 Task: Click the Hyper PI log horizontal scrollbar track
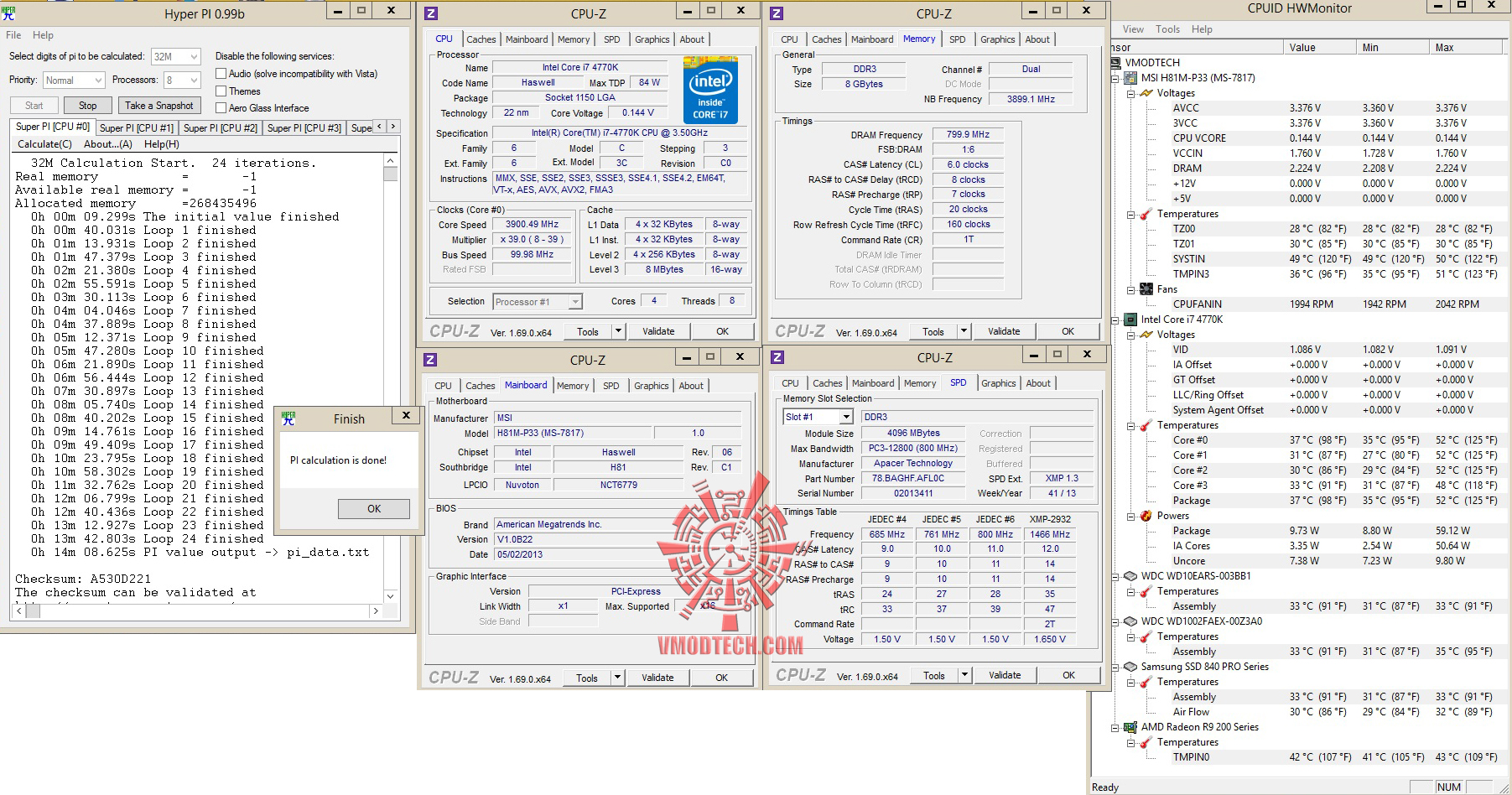click(x=195, y=611)
